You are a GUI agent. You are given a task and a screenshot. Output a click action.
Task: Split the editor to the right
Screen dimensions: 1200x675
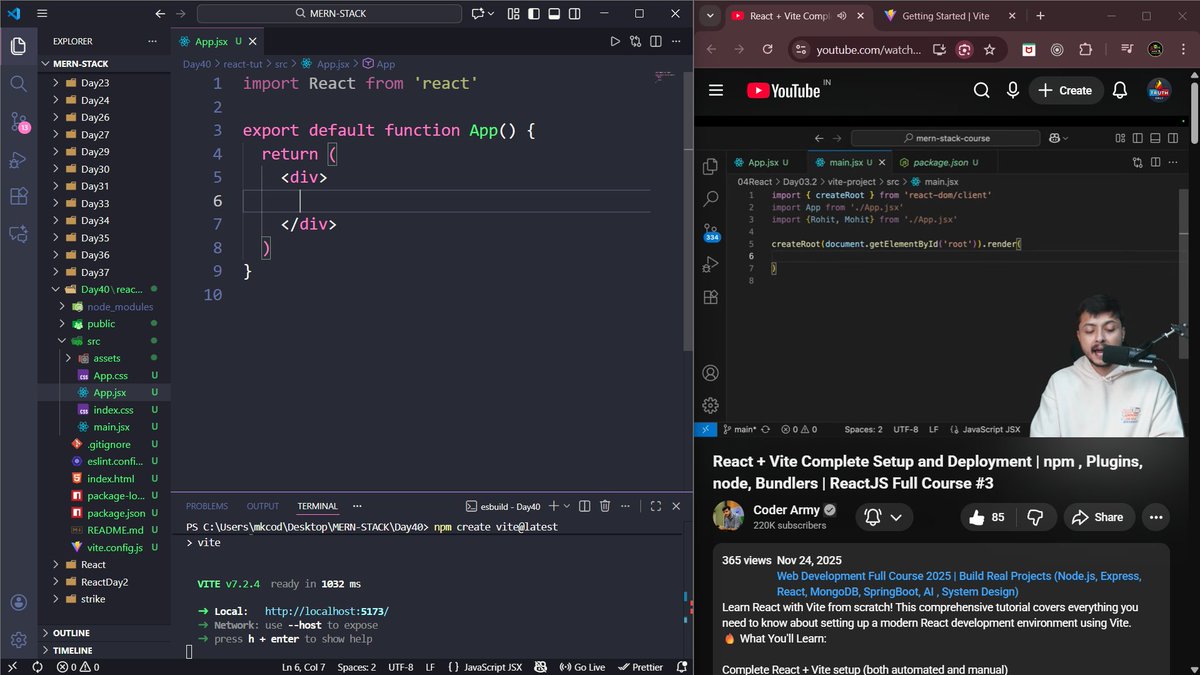(656, 42)
